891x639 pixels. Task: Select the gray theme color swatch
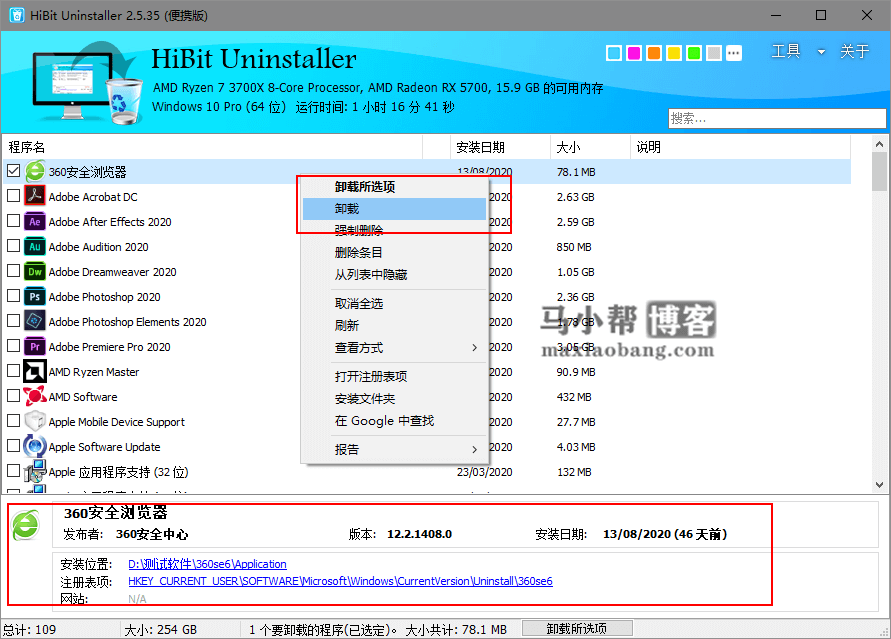714,53
